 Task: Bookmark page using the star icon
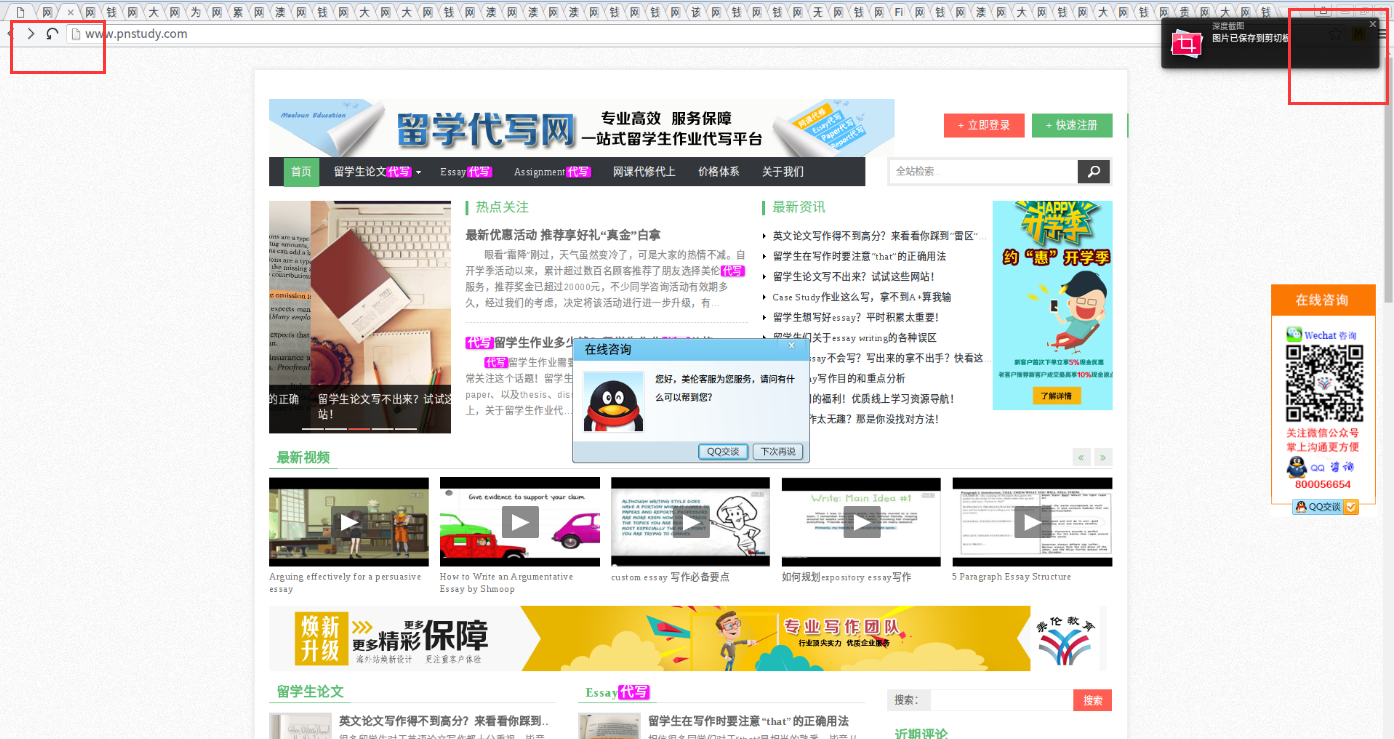pyautogui.click(x=1336, y=34)
